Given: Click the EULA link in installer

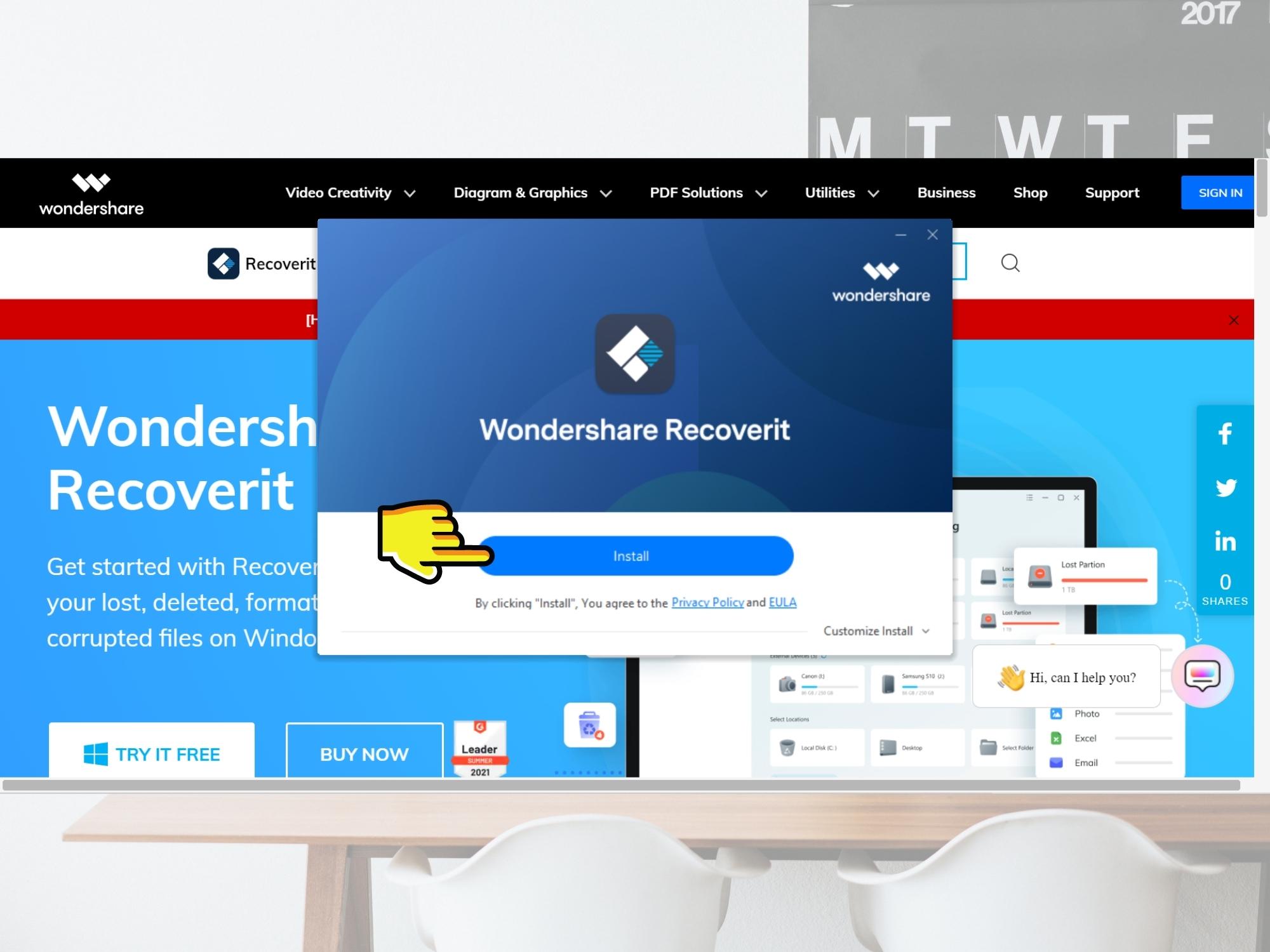Looking at the screenshot, I should (x=782, y=601).
